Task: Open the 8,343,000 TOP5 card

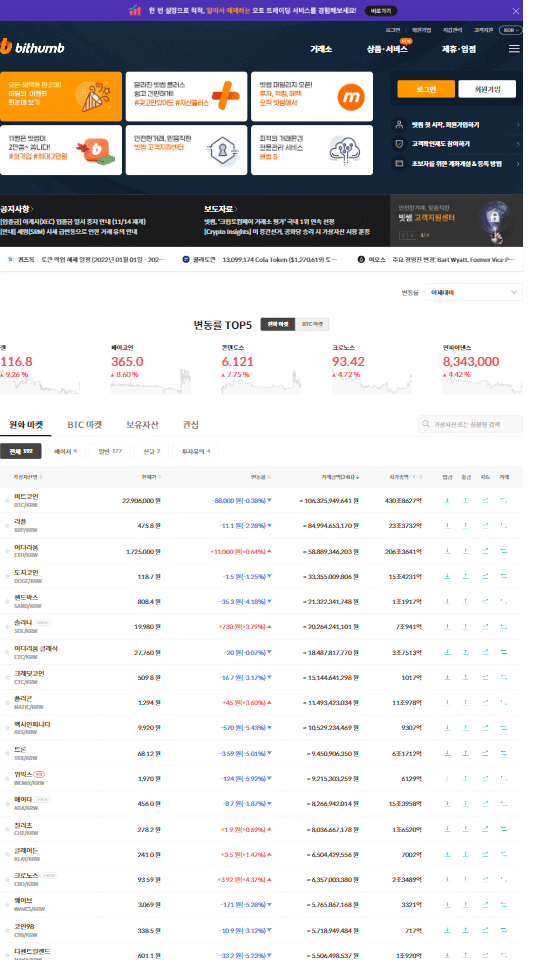Action: click(x=482, y=368)
